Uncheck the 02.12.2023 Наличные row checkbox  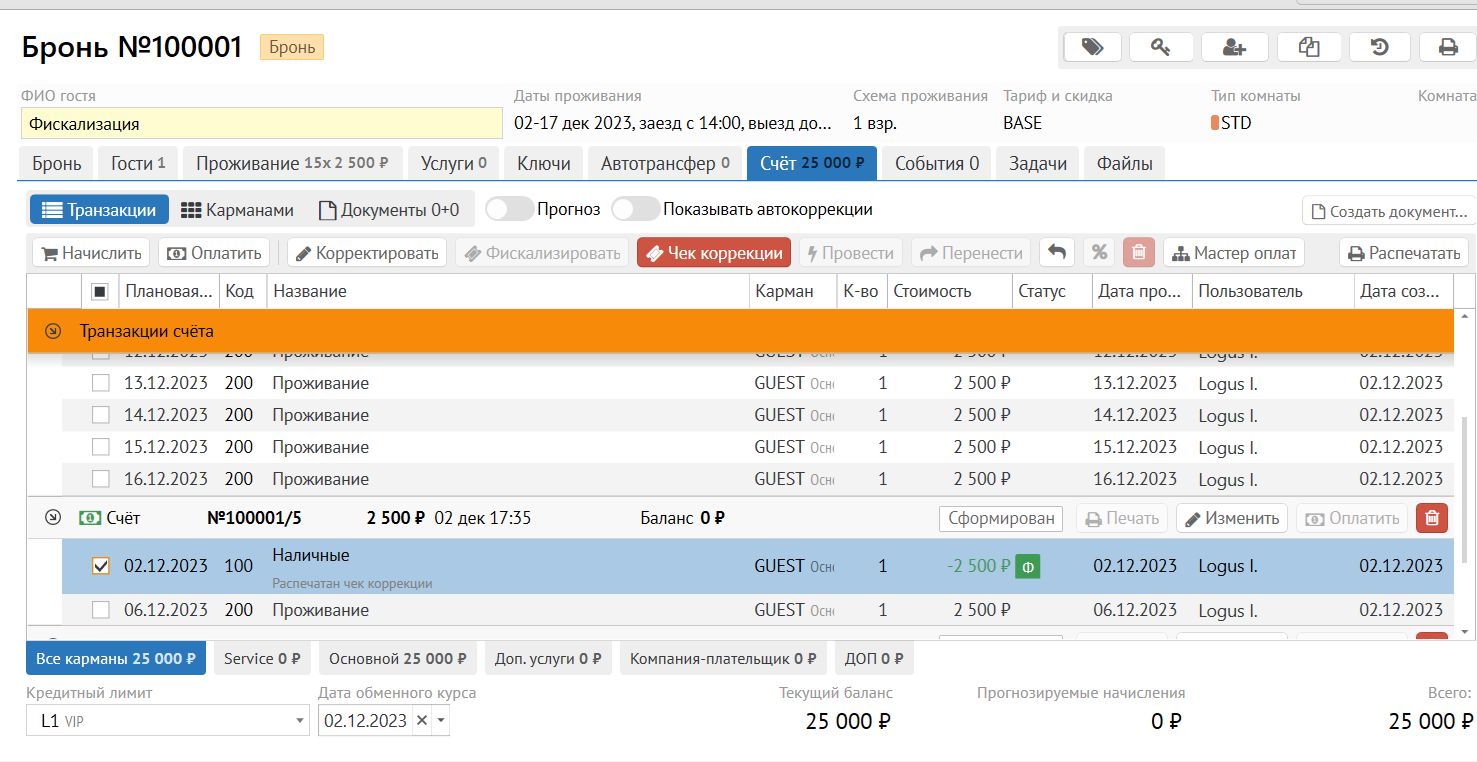point(101,566)
